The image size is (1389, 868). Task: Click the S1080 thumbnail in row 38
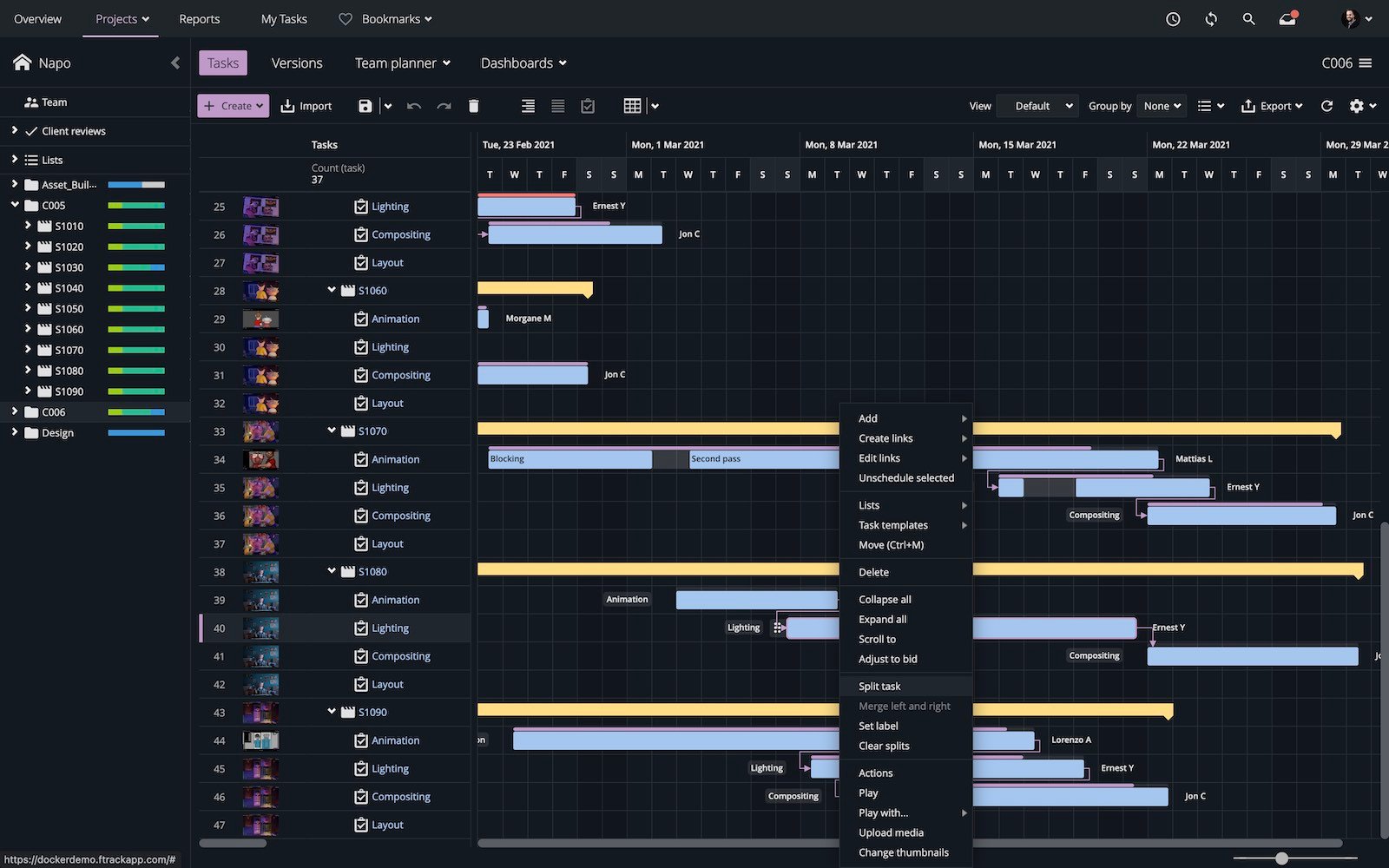[x=260, y=572]
